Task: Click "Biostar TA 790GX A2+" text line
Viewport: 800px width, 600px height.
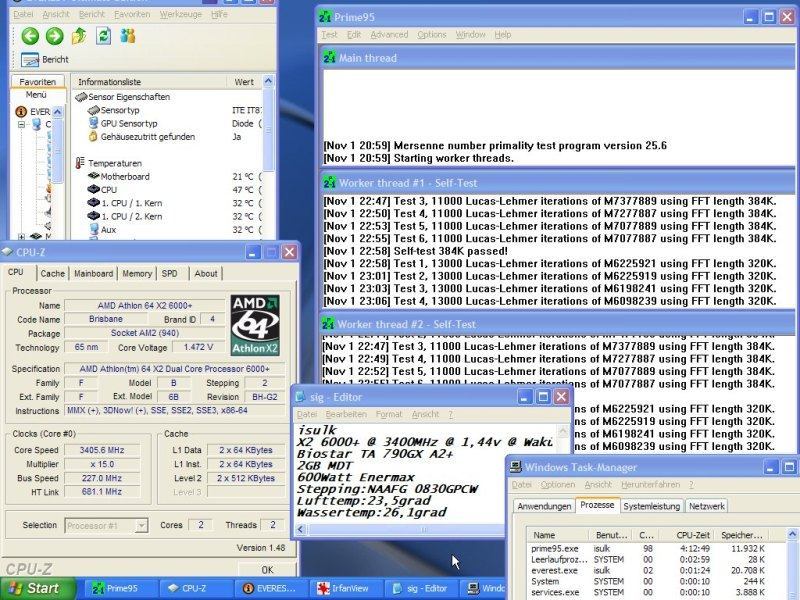Action: (x=375, y=454)
